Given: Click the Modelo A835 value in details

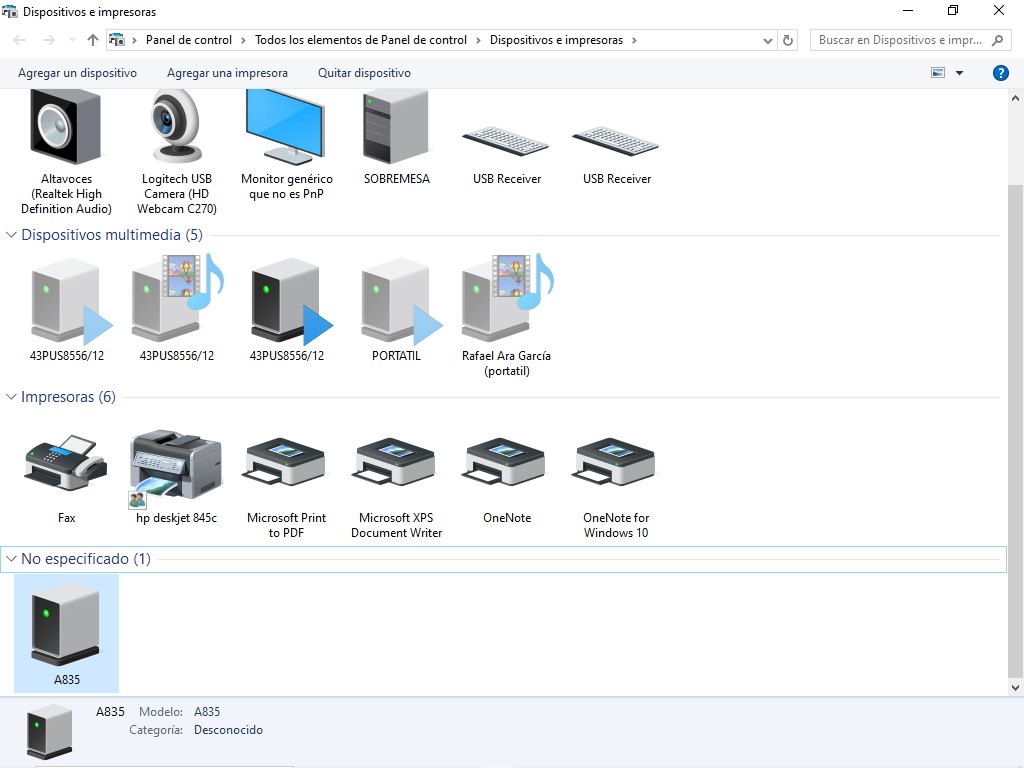Looking at the screenshot, I should tap(206, 712).
